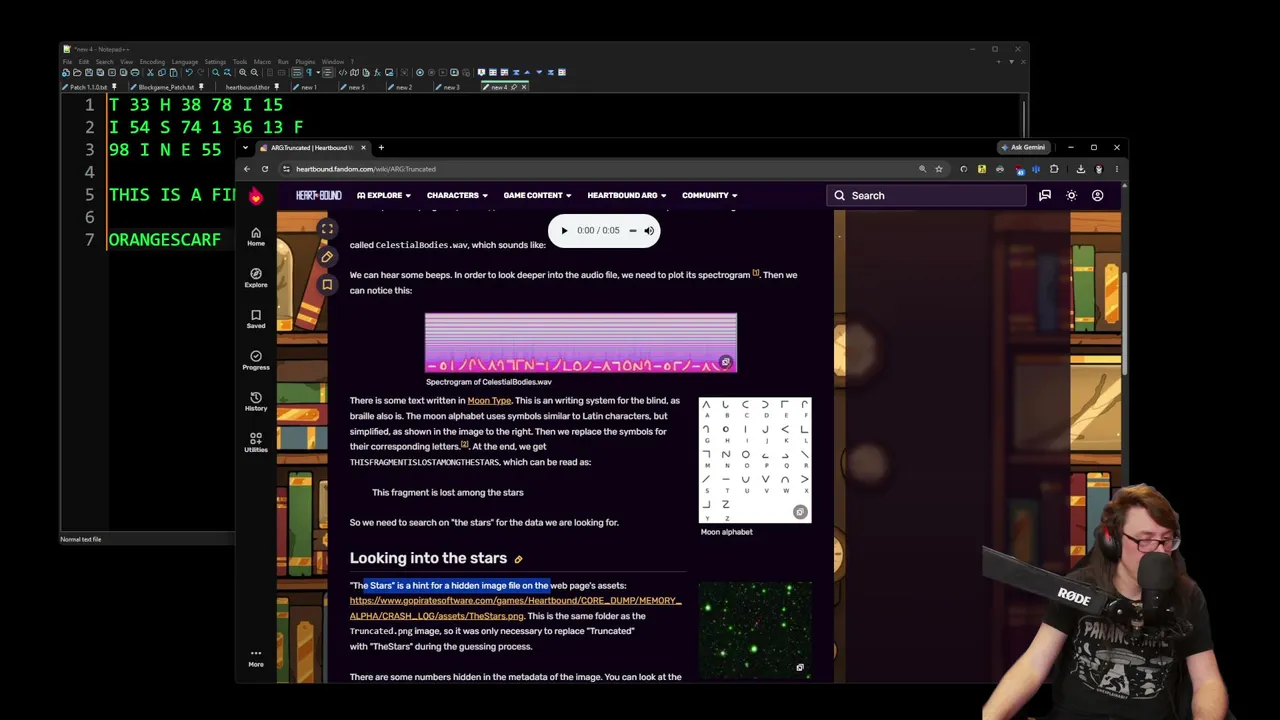Expand the Explore dropdown in wiki nav

point(384,196)
